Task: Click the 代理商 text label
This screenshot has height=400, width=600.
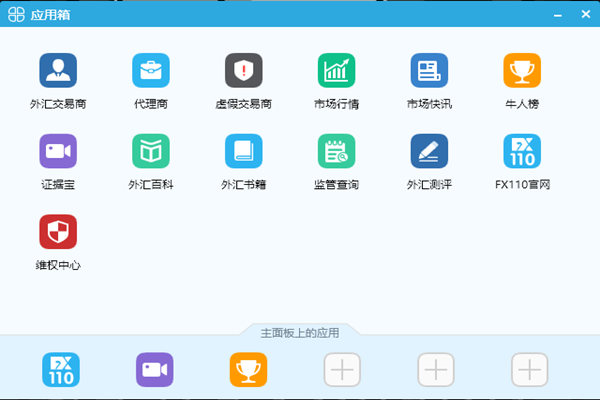Action: (x=151, y=104)
